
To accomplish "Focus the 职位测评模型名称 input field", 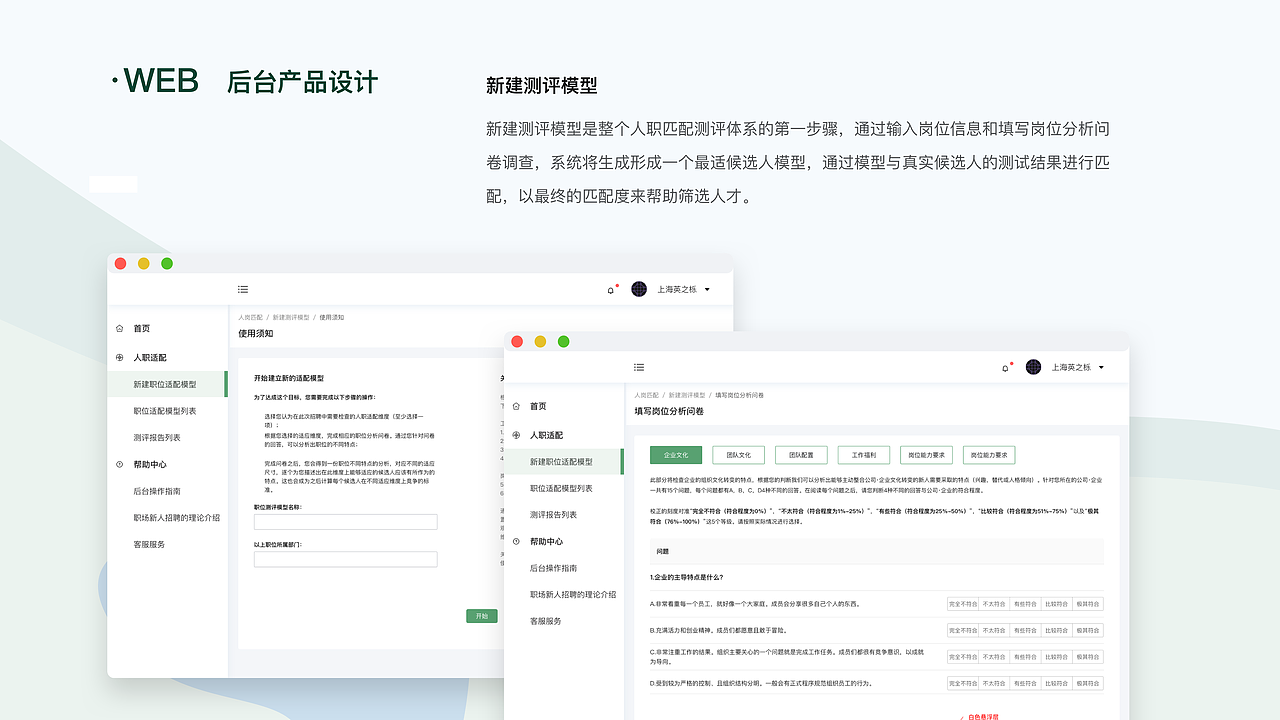I will coord(345,522).
